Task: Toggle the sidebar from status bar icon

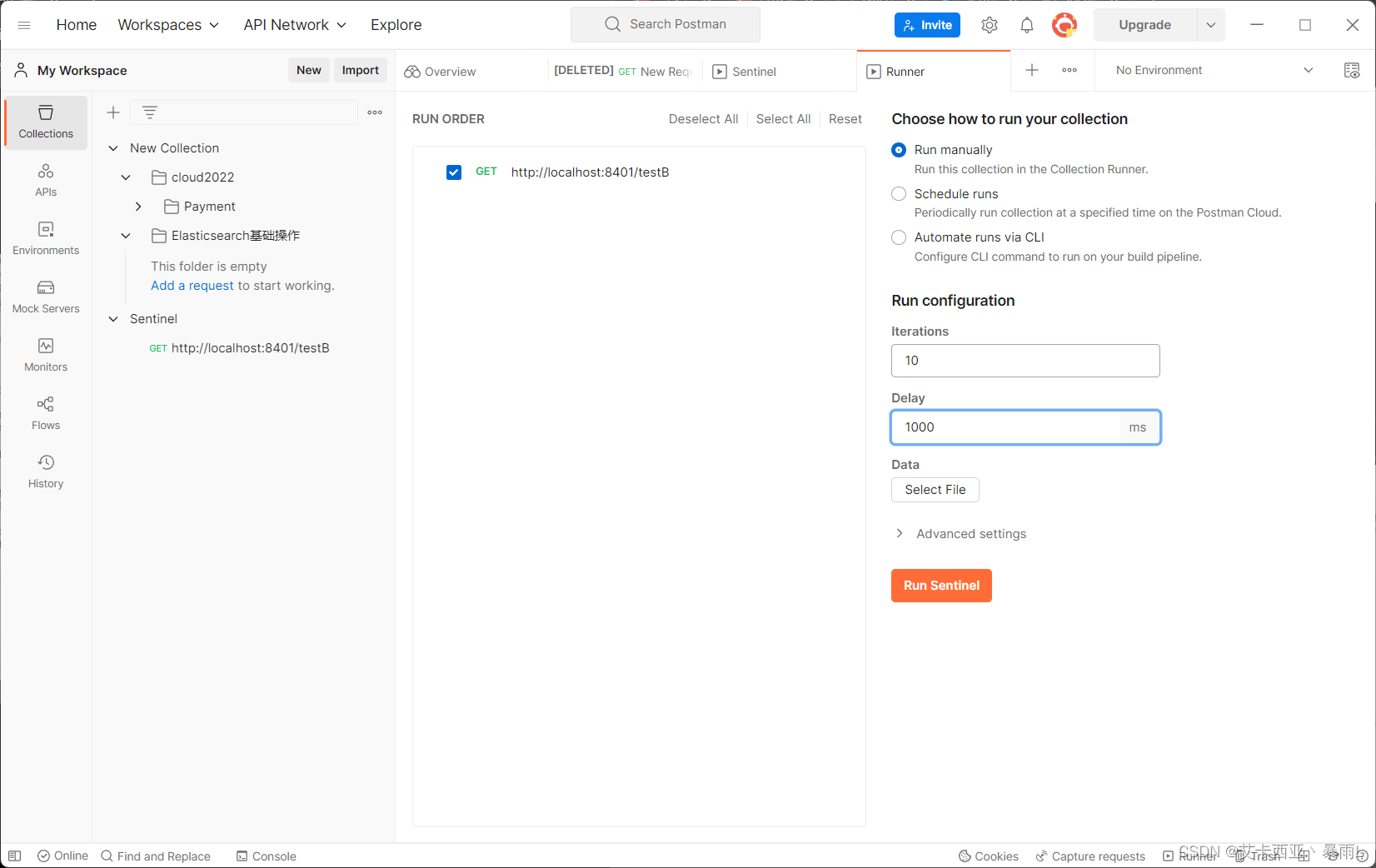Action: tap(14, 856)
